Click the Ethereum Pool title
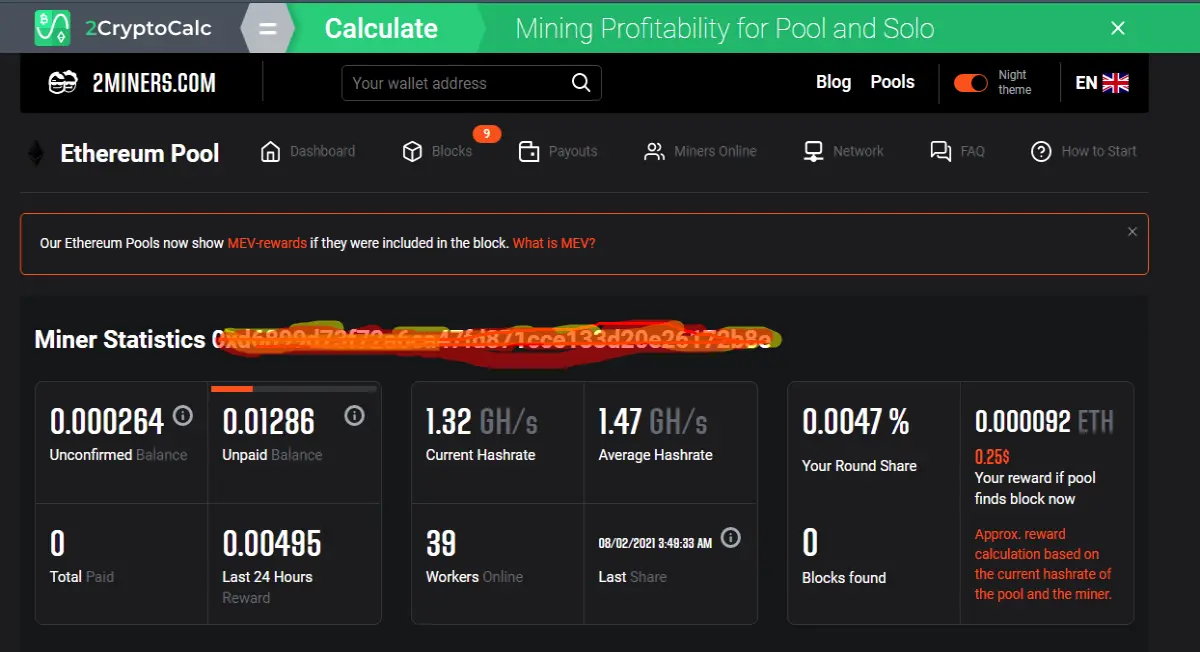The image size is (1200, 652). pos(140,153)
